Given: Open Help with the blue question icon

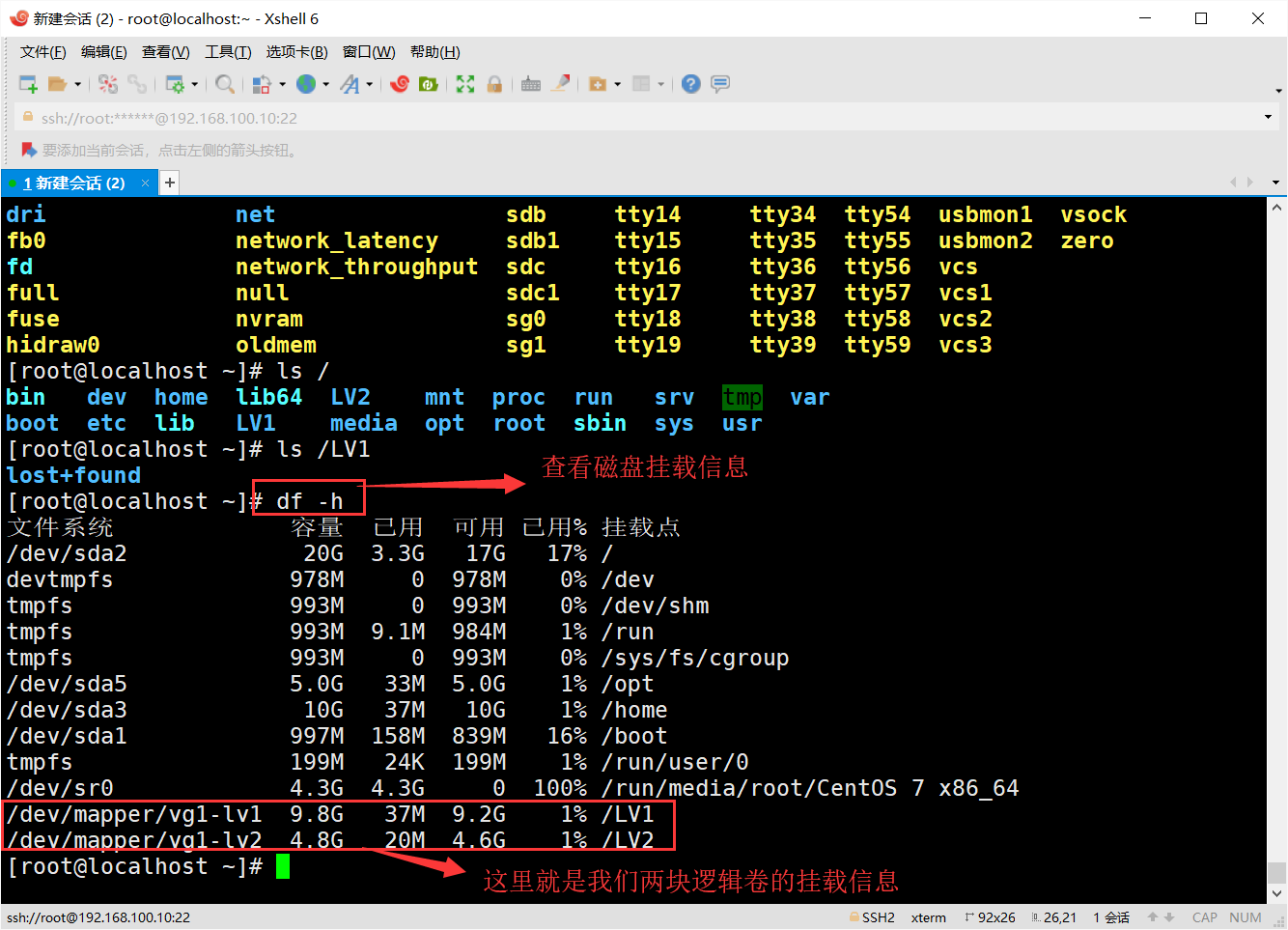Looking at the screenshot, I should tap(690, 84).
